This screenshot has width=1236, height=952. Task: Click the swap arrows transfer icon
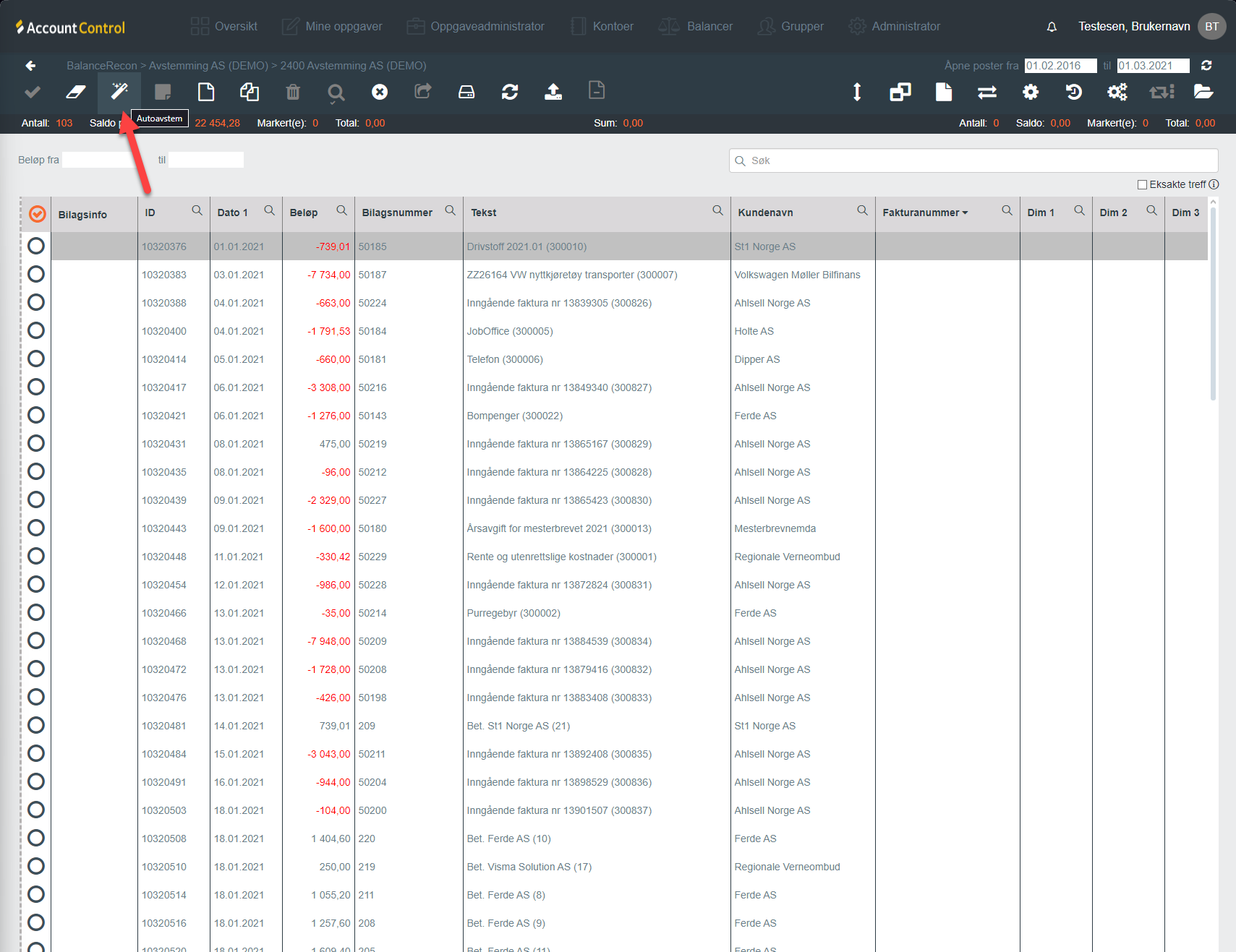point(987,92)
